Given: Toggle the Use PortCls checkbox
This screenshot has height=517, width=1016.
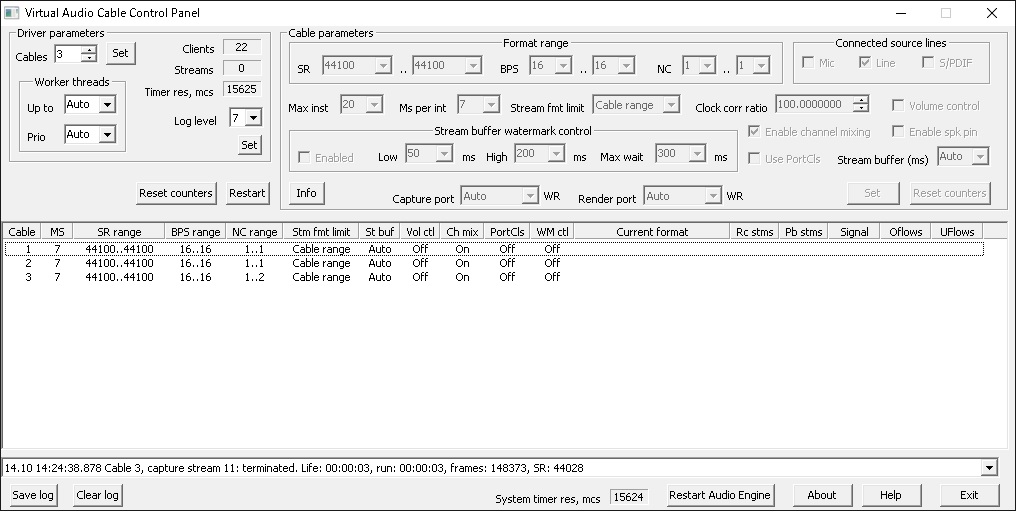Looking at the screenshot, I should click(754, 158).
